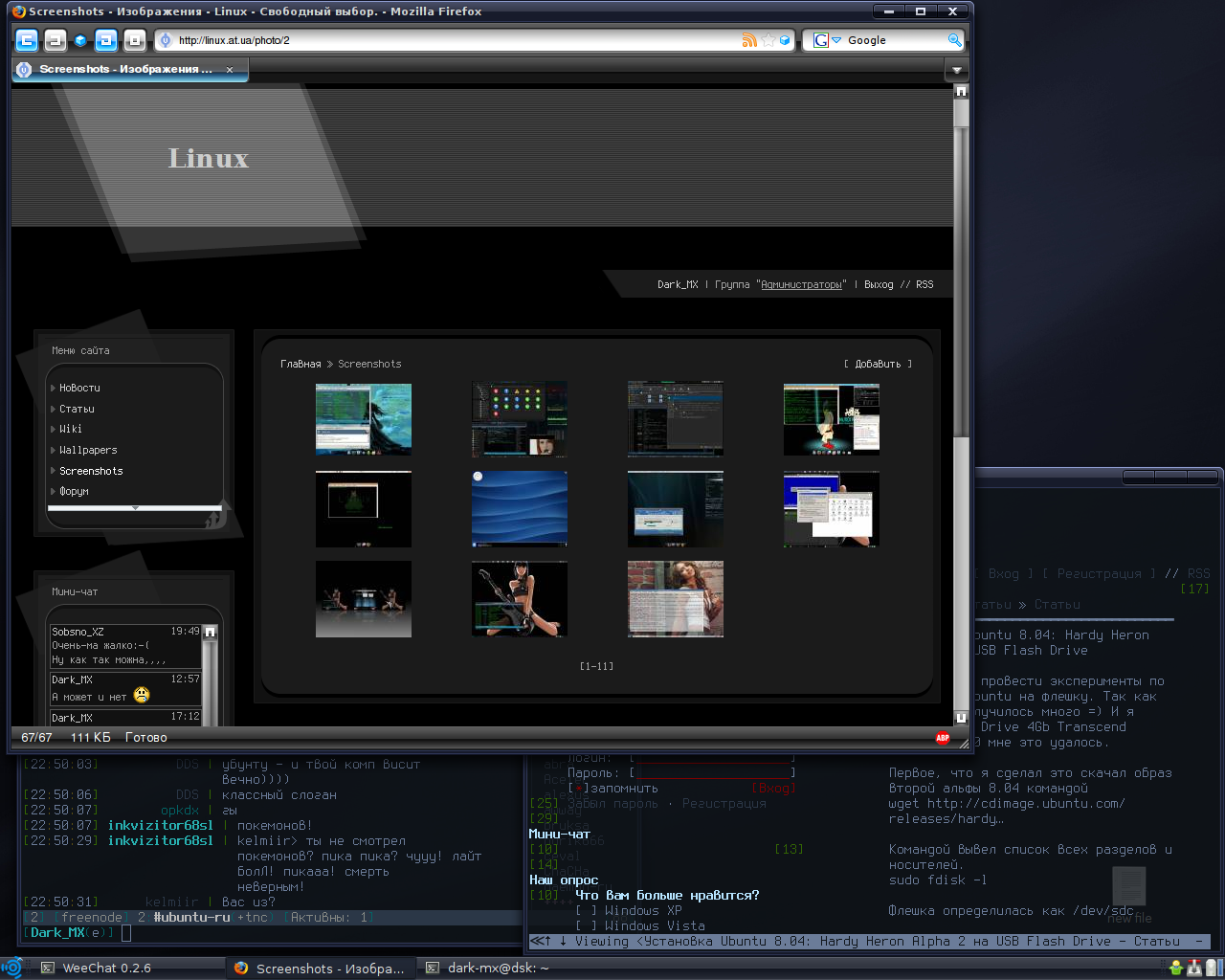Activate the 'Screenshots - Изобра...' taskbar button
Viewport: 1225px width, 980px height.
point(321,968)
